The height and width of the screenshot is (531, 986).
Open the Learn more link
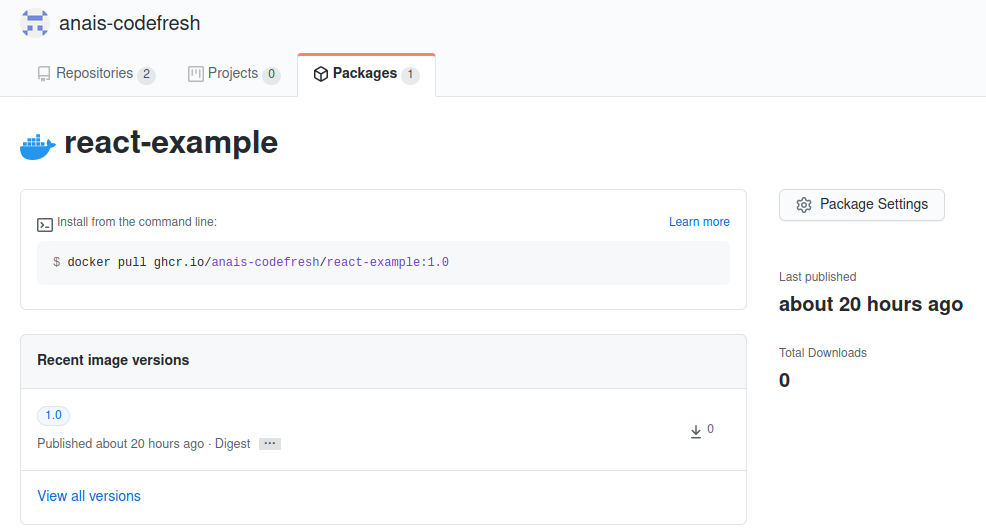(699, 222)
